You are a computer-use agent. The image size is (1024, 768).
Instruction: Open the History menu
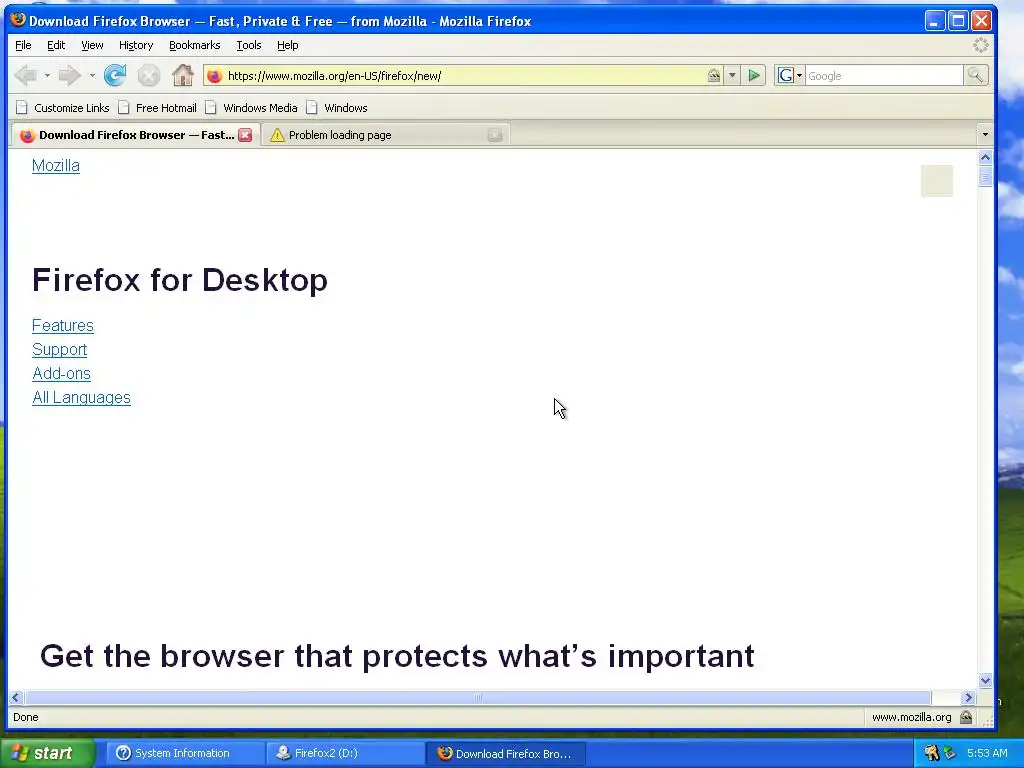136,45
